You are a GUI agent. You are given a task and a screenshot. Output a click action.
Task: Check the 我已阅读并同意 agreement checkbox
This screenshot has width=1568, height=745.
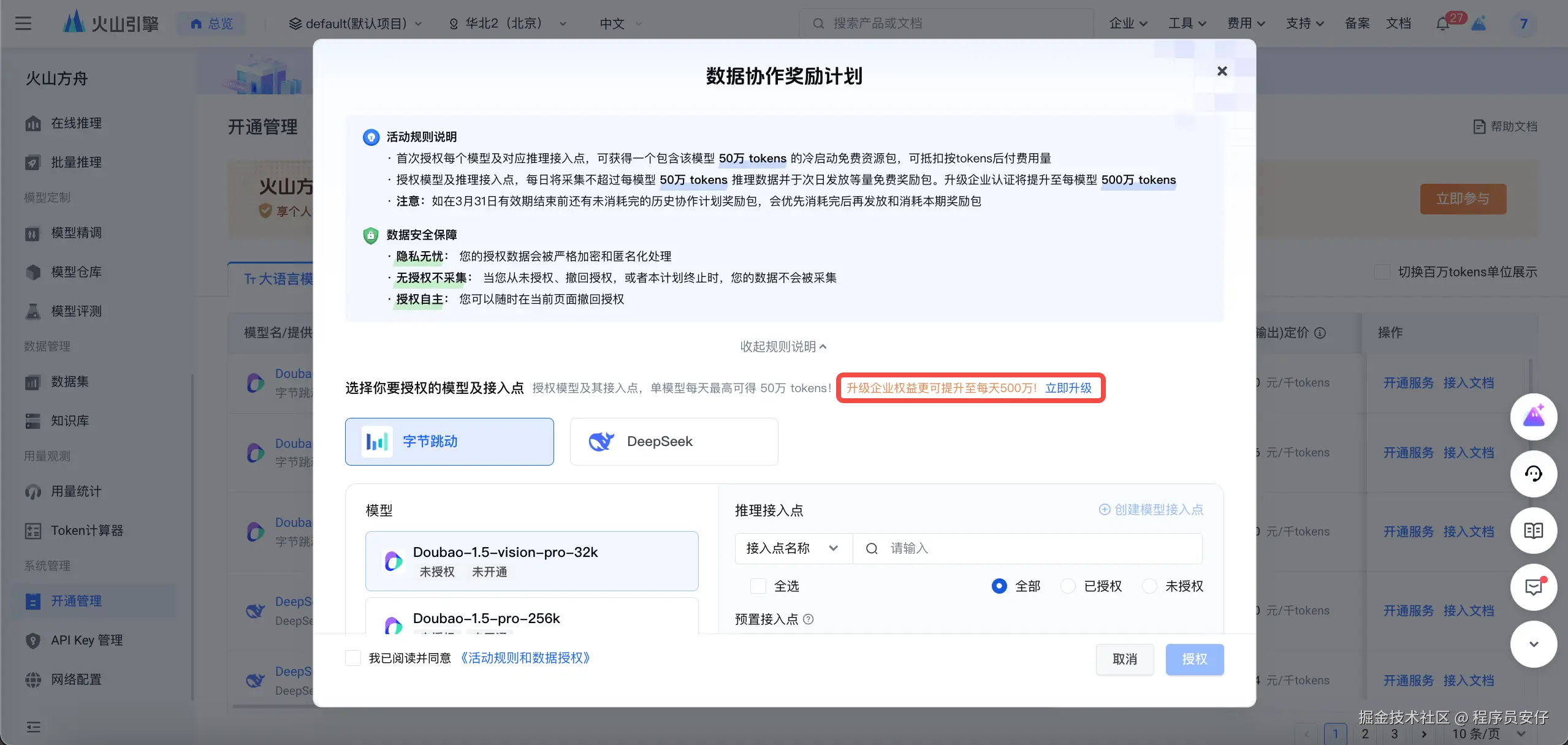tap(353, 658)
